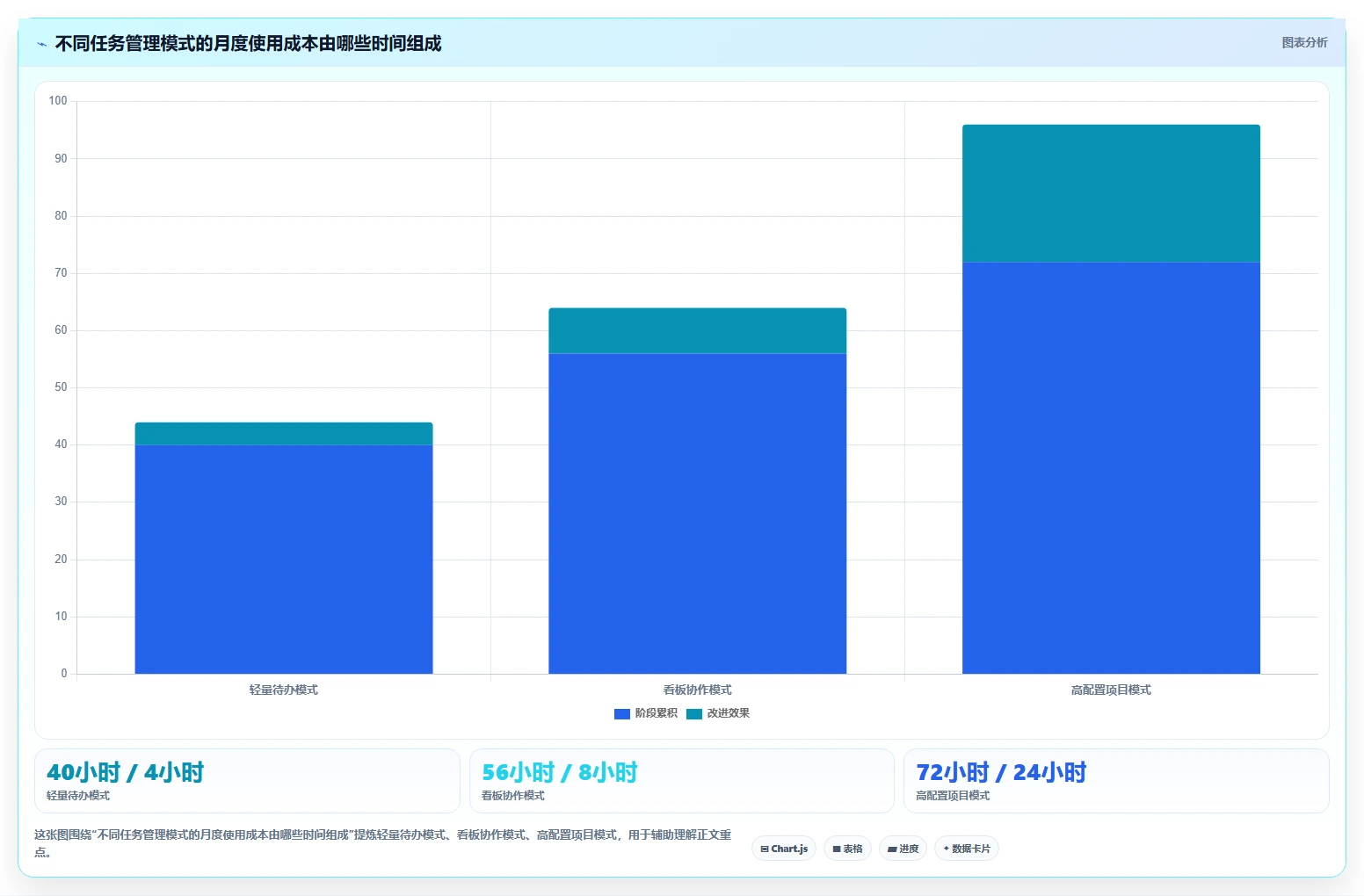
Task: Click the description paragraph below the cards
Action: click(x=383, y=842)
